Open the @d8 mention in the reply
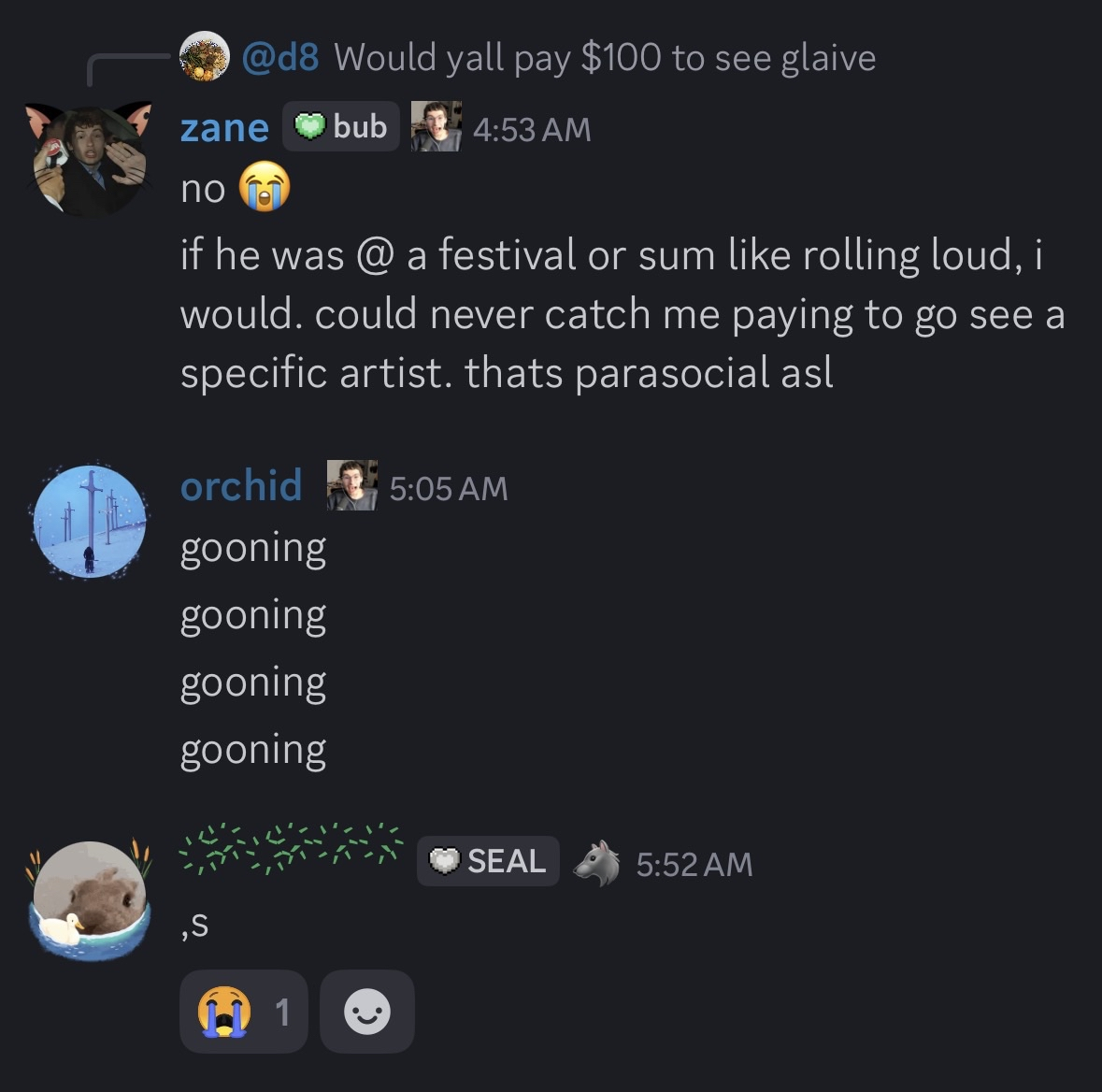The image size is (1102, 1092). click(x=280, y=58)
